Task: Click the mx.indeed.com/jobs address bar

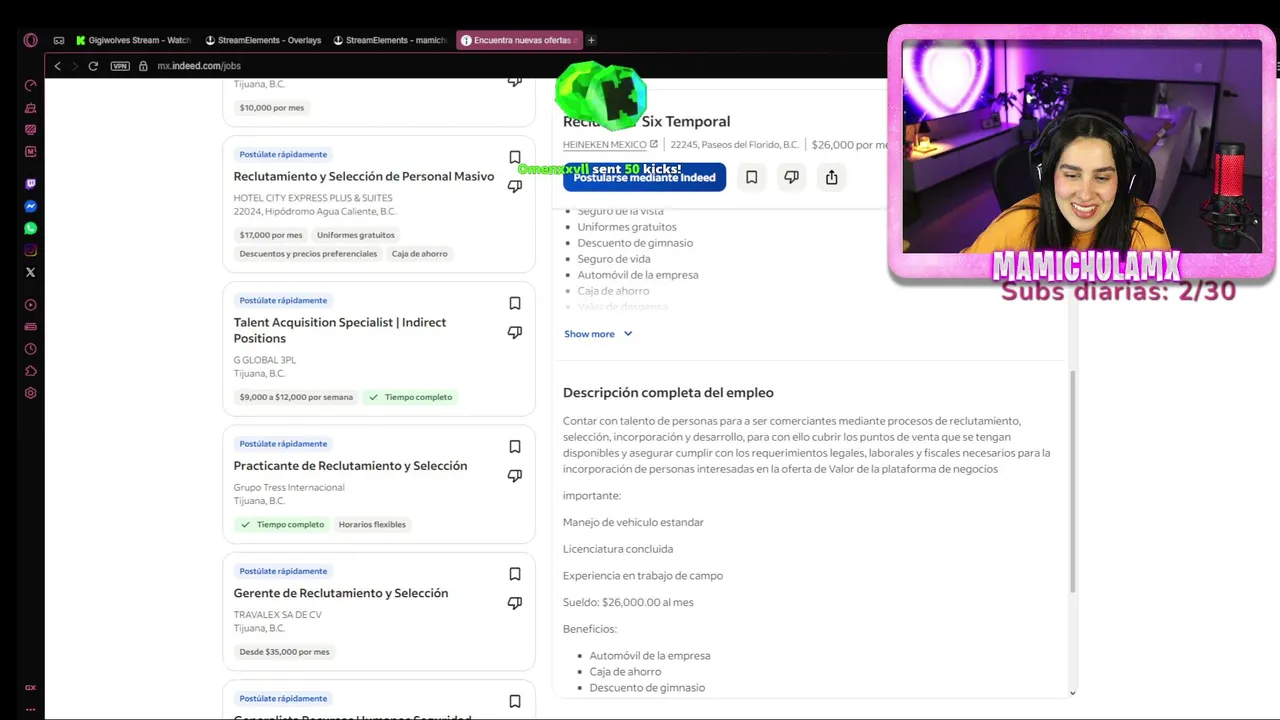Action: point(199,66)
